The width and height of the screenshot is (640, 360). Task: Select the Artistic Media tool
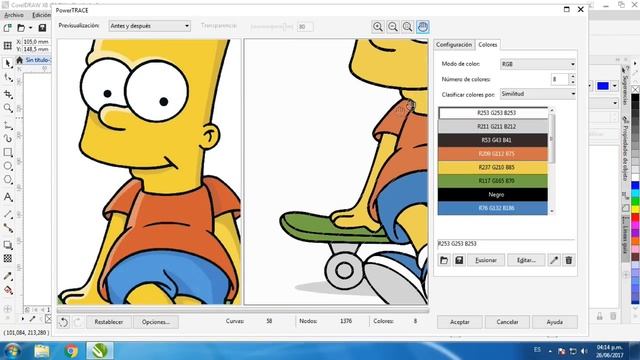tap(8, 138)
